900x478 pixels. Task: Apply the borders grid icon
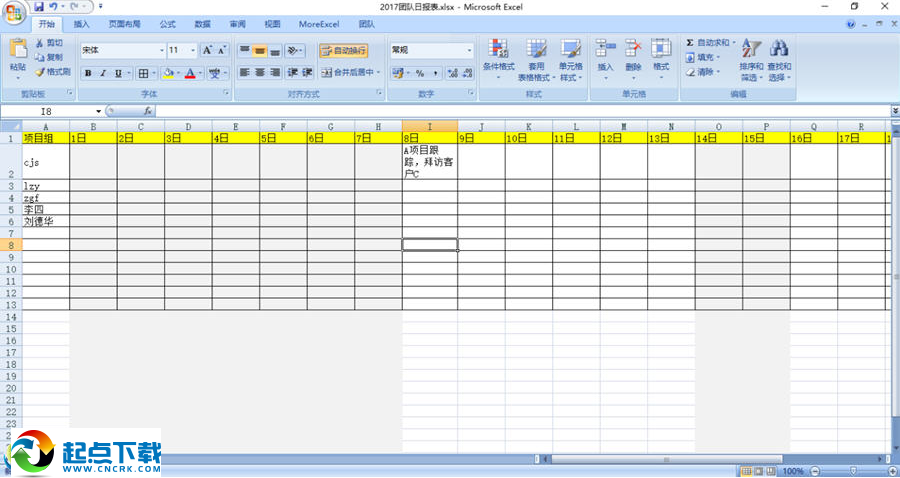point(143,73)
